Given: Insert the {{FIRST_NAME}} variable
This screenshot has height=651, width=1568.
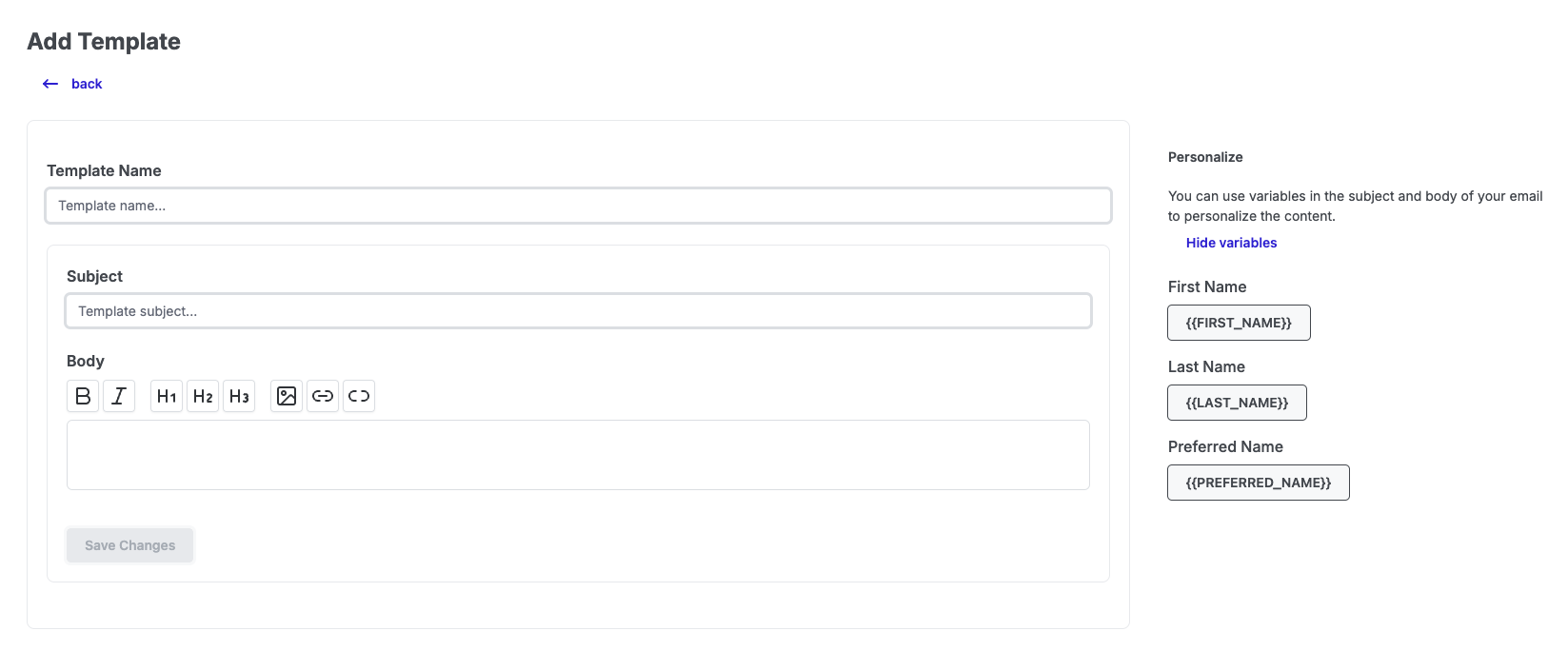Looking at the screenshot, I should click(x=1239, y=323).
